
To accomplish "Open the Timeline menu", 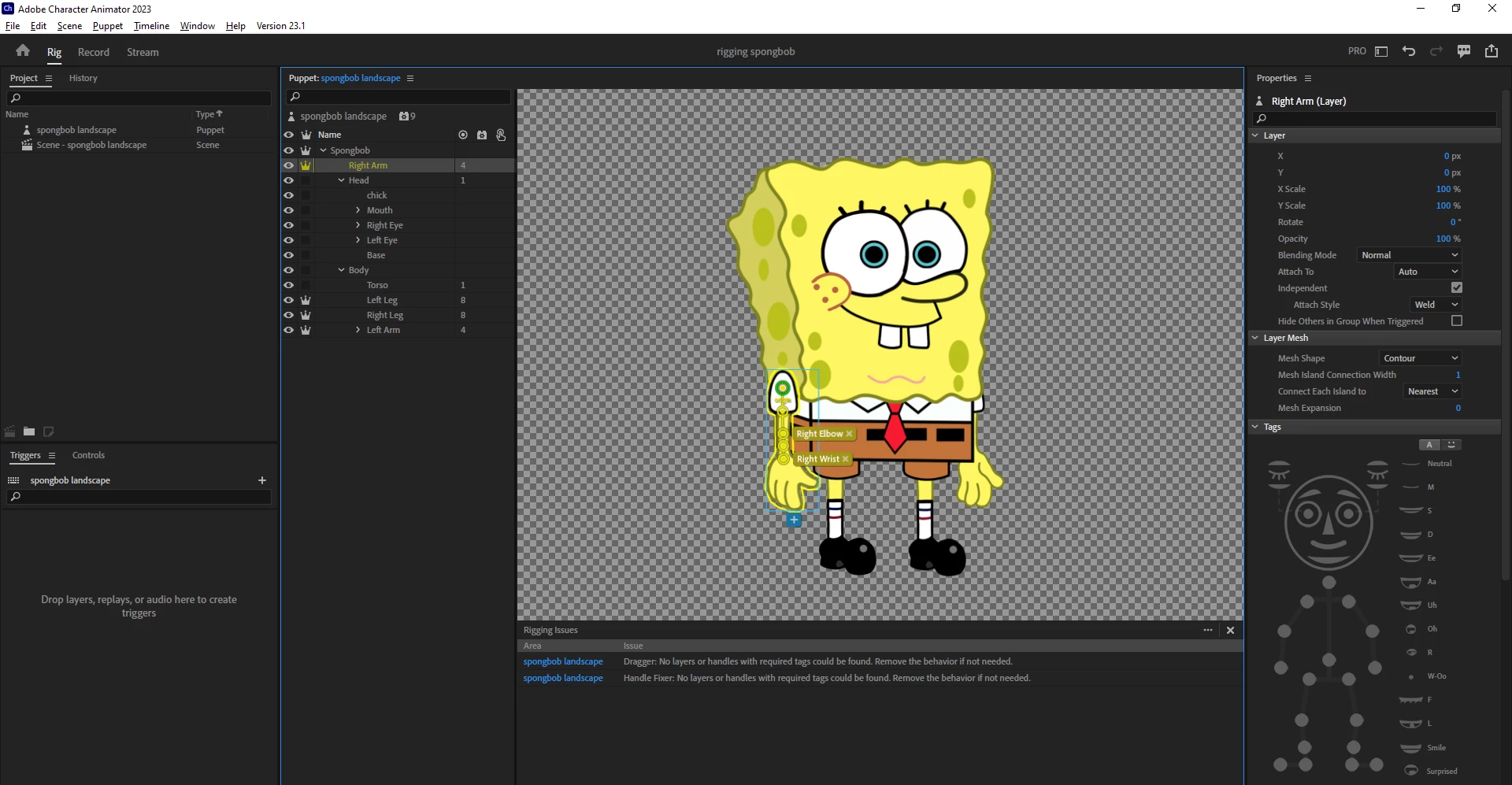I will point(151,26).
